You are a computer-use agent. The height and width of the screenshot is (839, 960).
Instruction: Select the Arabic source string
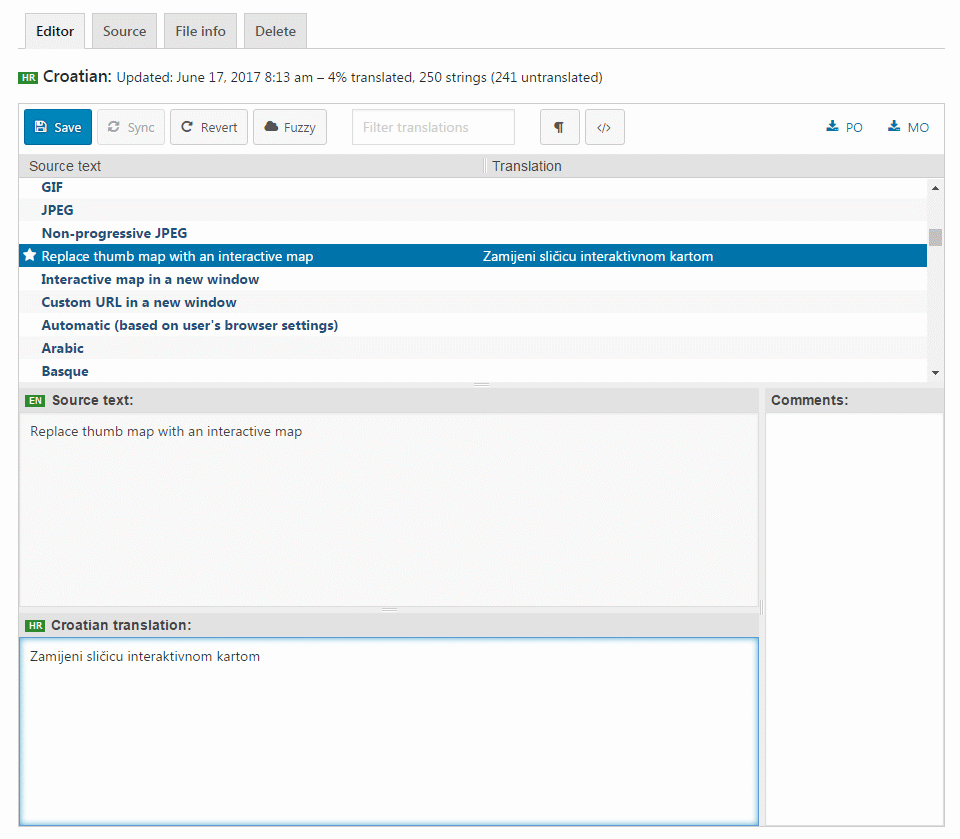(62, 348)
